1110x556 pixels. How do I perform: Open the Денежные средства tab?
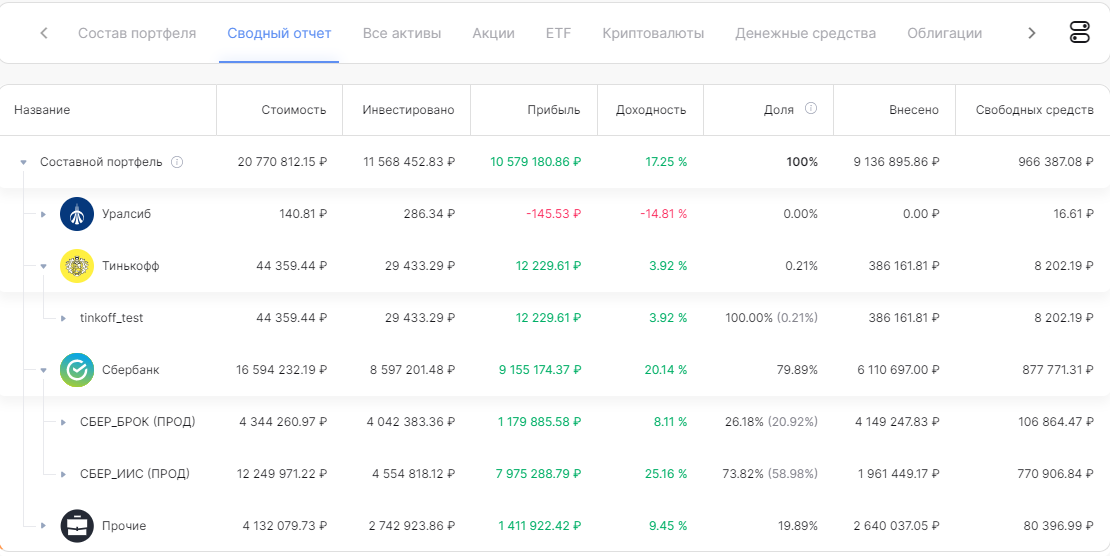pos(805,33)
